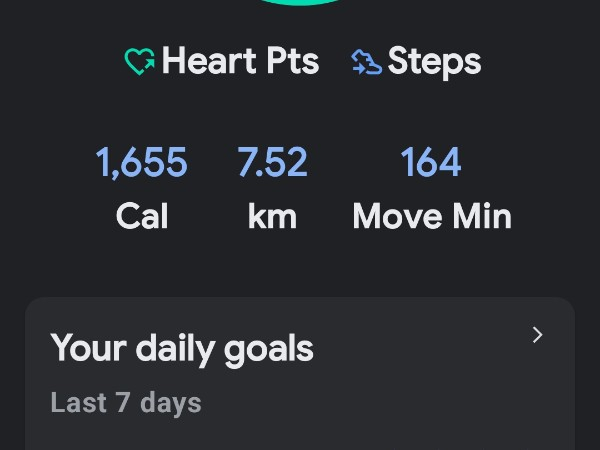The image size is (600, 450).
Task: Open the Your daily goals heading
Action: [181, 348]
